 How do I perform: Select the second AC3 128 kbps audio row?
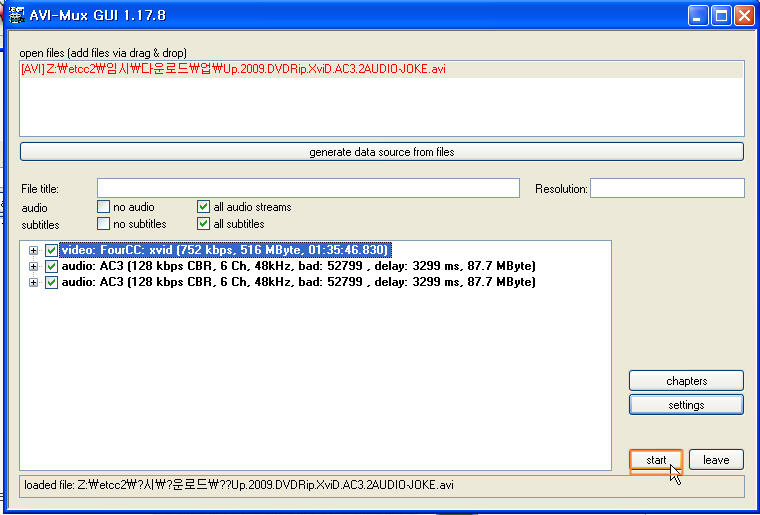[298, 282]
